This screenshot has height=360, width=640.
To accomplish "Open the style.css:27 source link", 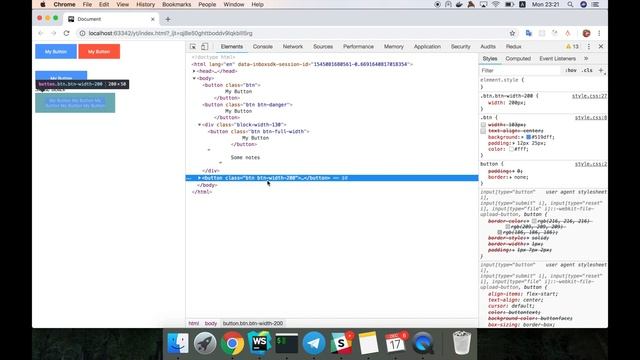I will [x=589, y=96].
